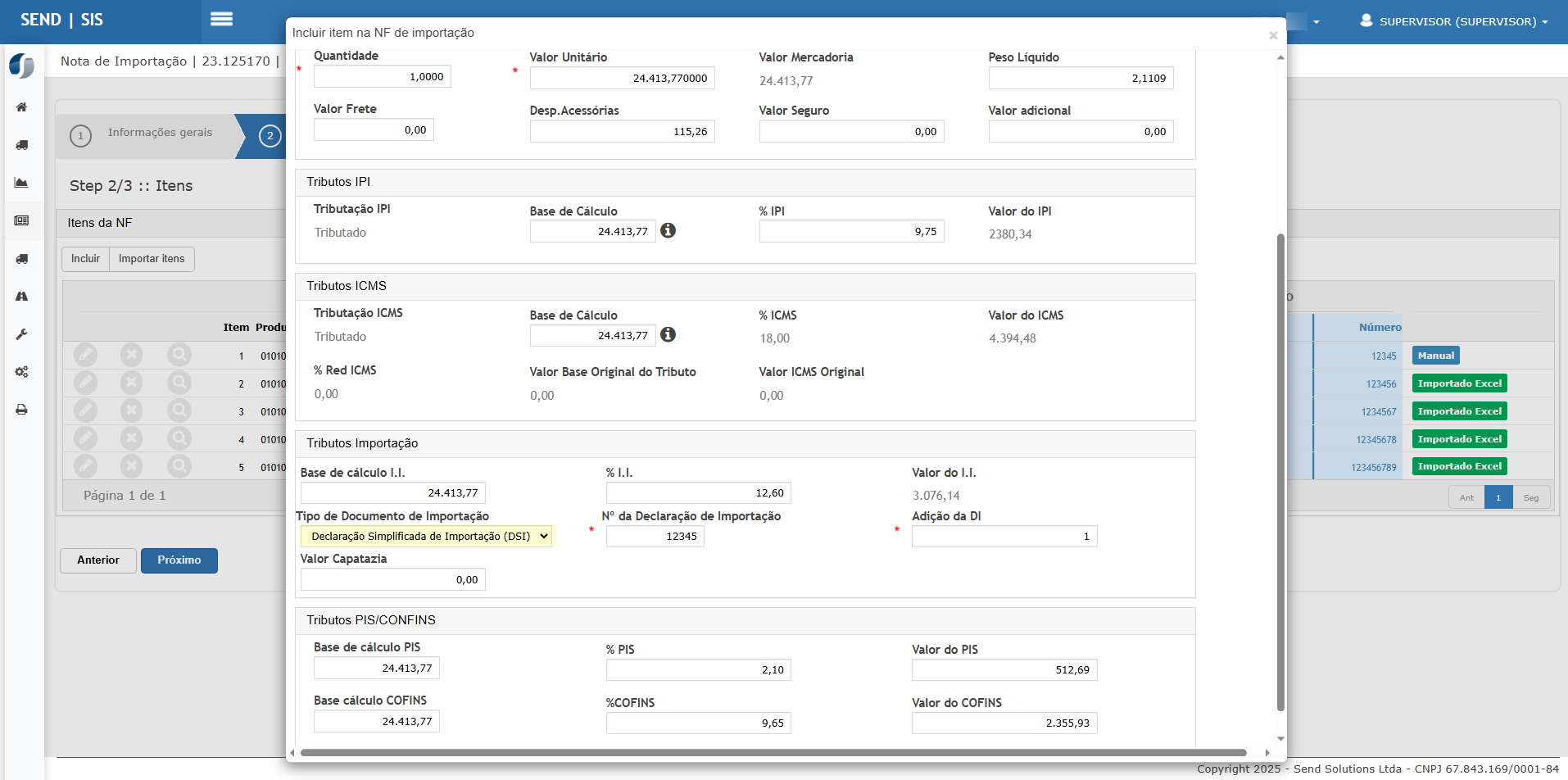Screen dimensions: 1568x780
Task: Click the Importar itens button
Action: [x=152, y=259]
